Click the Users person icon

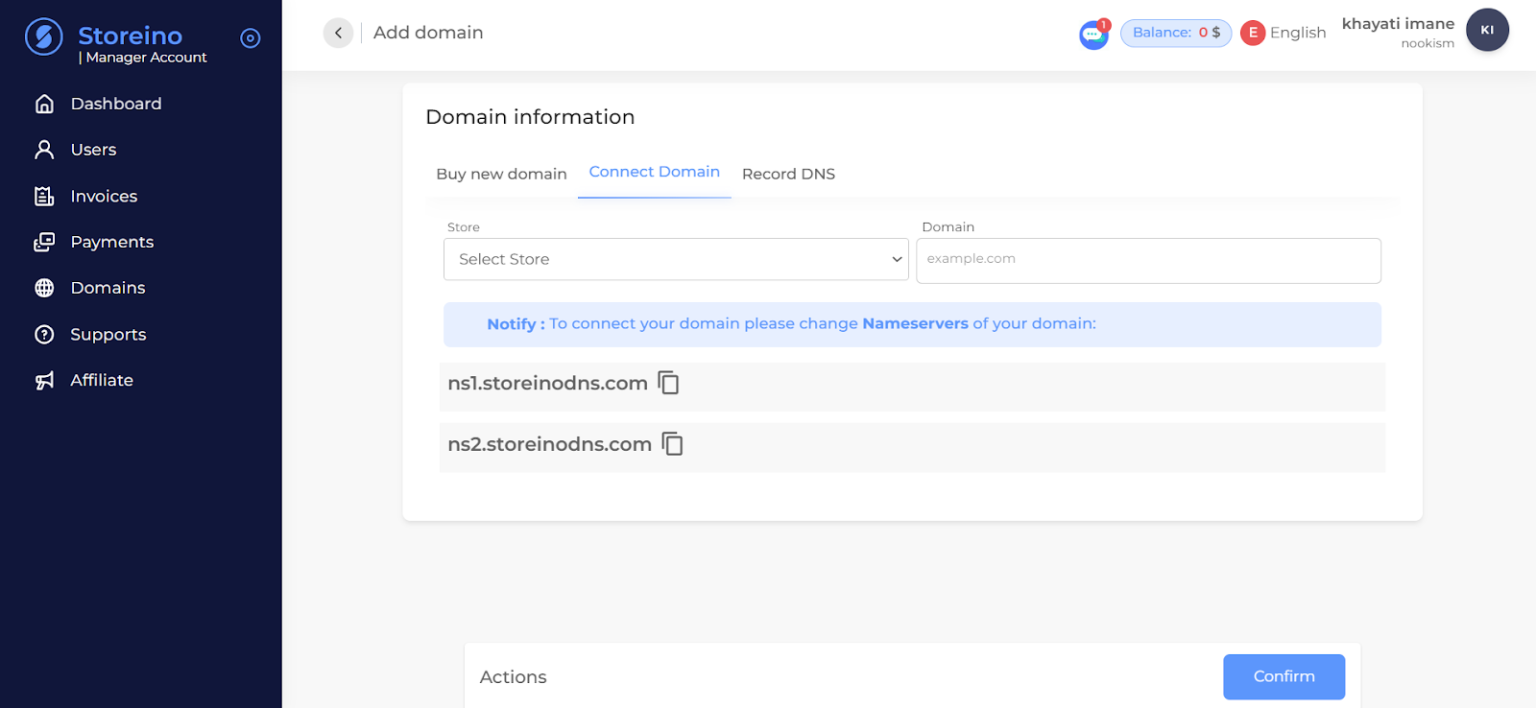44,150
